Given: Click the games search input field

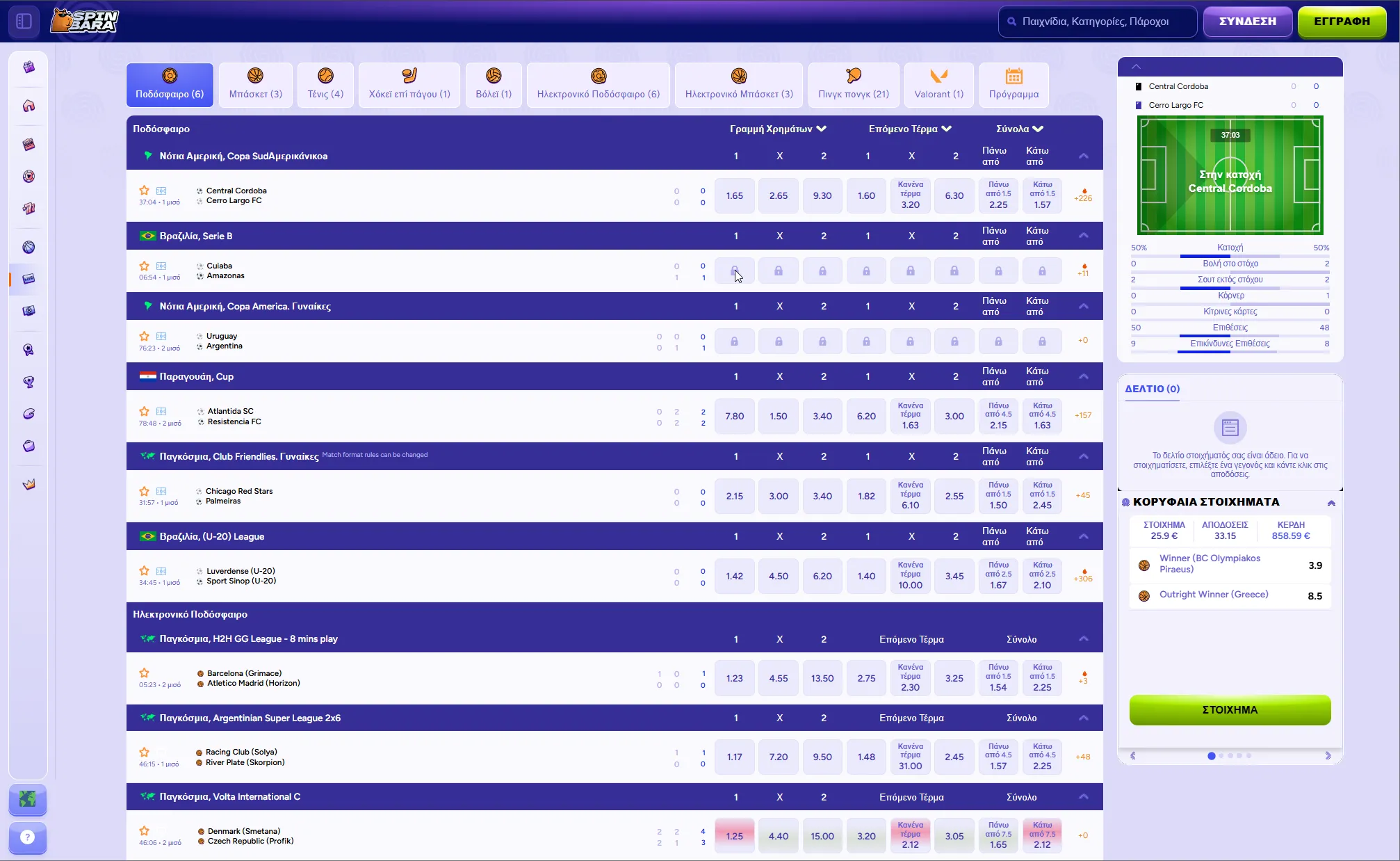Looking at the screenshot, I should coord(1098,22).
